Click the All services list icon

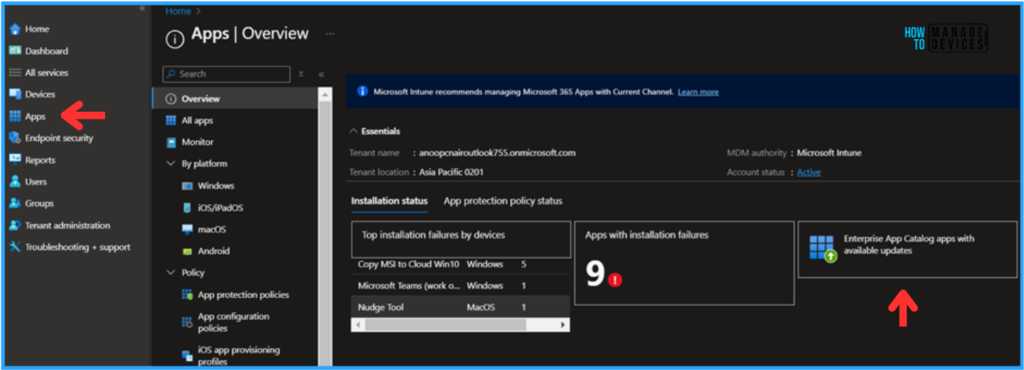click(15, 72)
